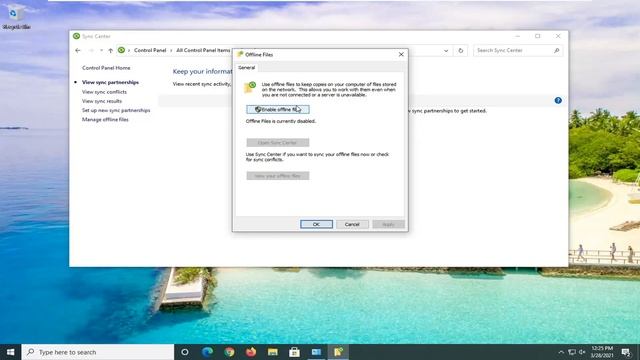Viewport: 640px width, 360px height.
Task: Launch Google Chrome from taskbar
Action: (x=229, y=352)
